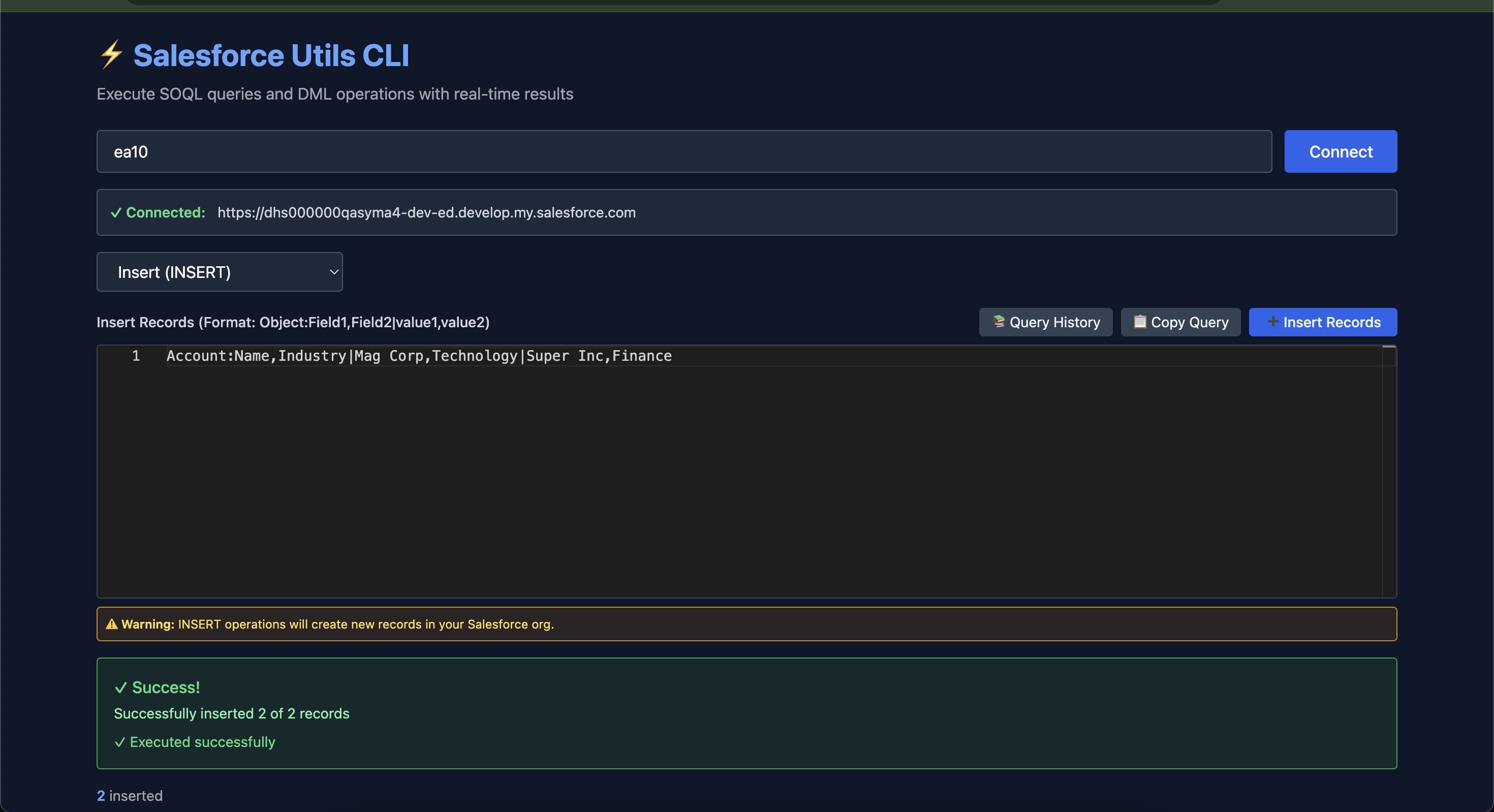This screenshot has width=1494, height=812.
Task: Click line number 1 in the editor gutter
Action: click(x=136, y=356)
